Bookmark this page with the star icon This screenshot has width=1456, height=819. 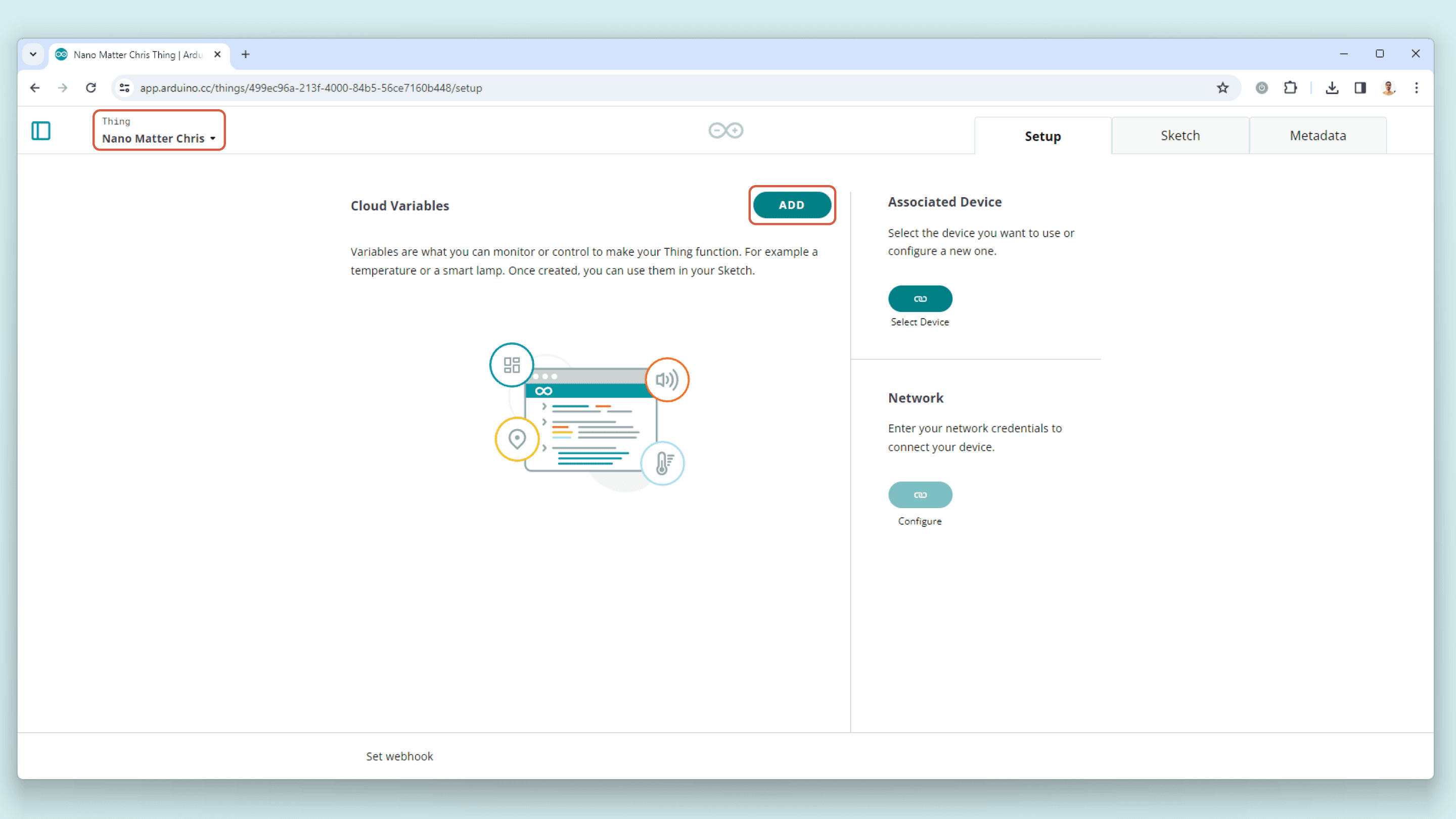[x=1222, y=87]
